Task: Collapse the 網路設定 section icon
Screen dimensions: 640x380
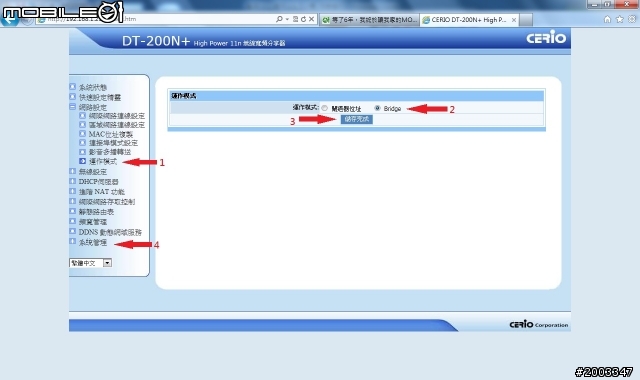Action: click(73, 107)
